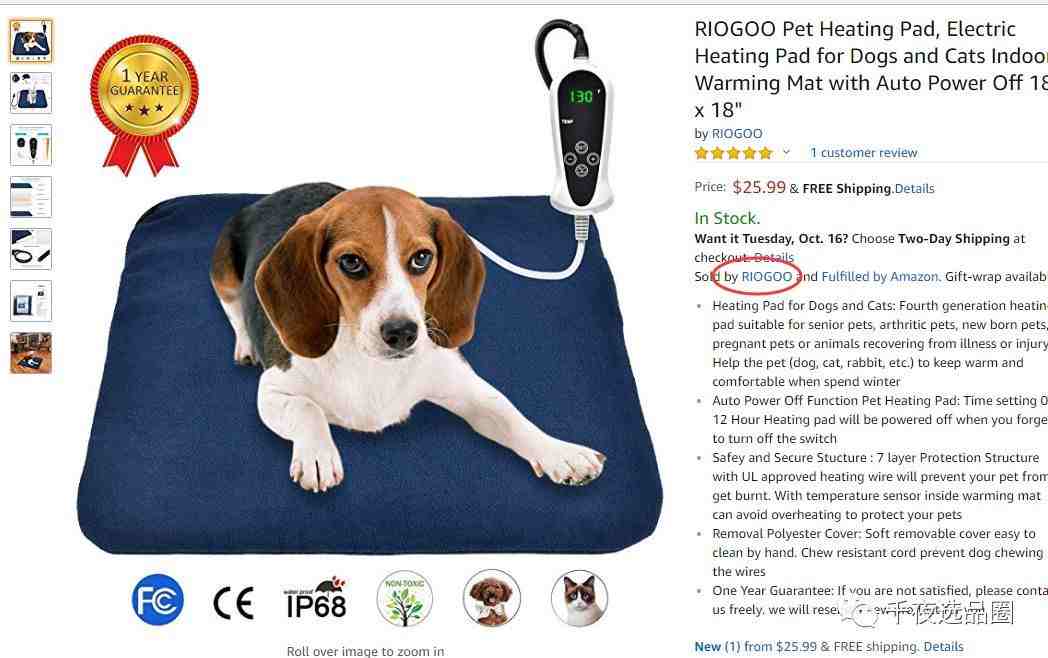The height and width of the screenshot is (658, 1048).
Task: Select the fourth product thumbnail
Action: click(x=31, y=197)
